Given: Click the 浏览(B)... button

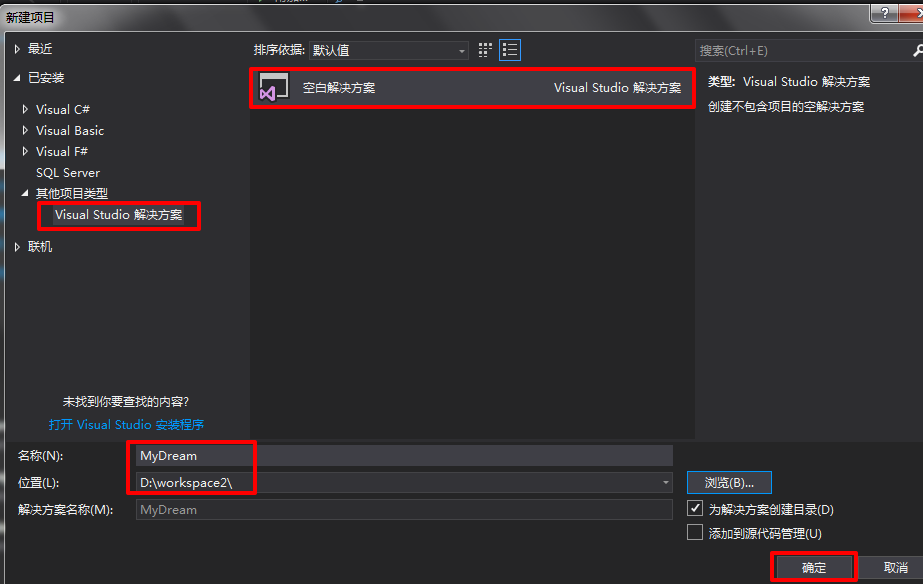Looking at the screenshot, I should [x=729, y=483].
